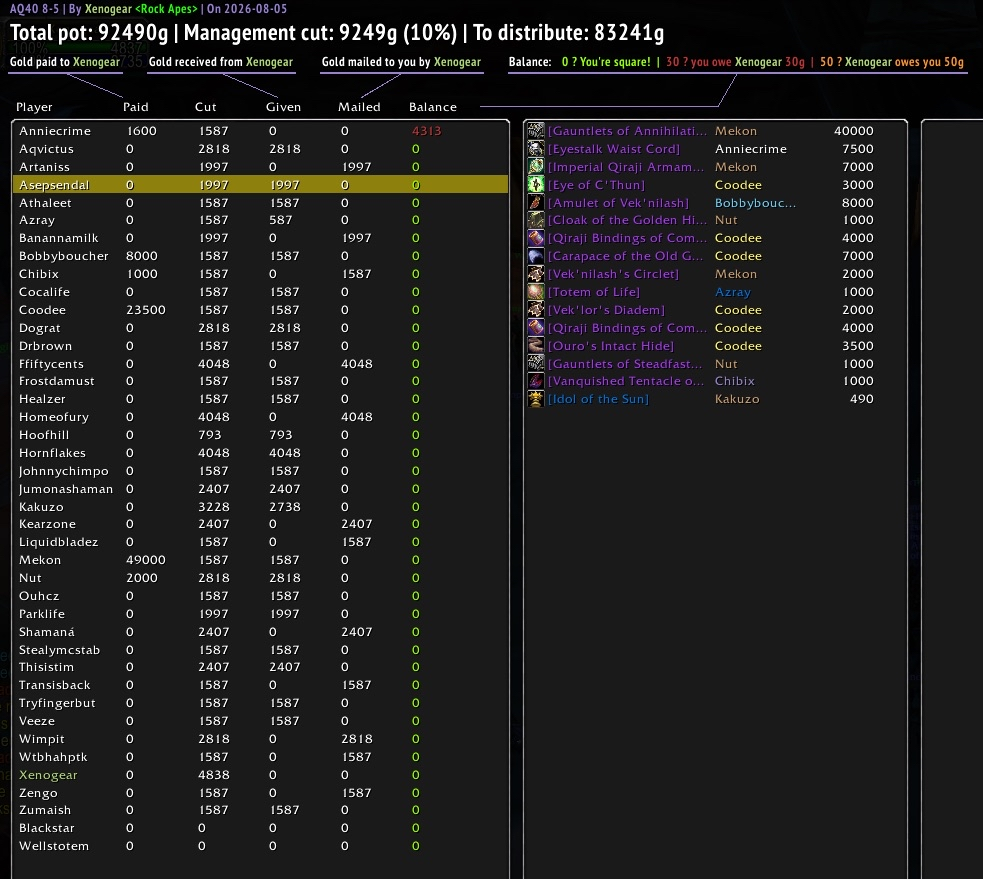Open the [Gauntlets of Annihilati... item link
Image resolution: width=983 pixels, height=879 pixels.
627,130
